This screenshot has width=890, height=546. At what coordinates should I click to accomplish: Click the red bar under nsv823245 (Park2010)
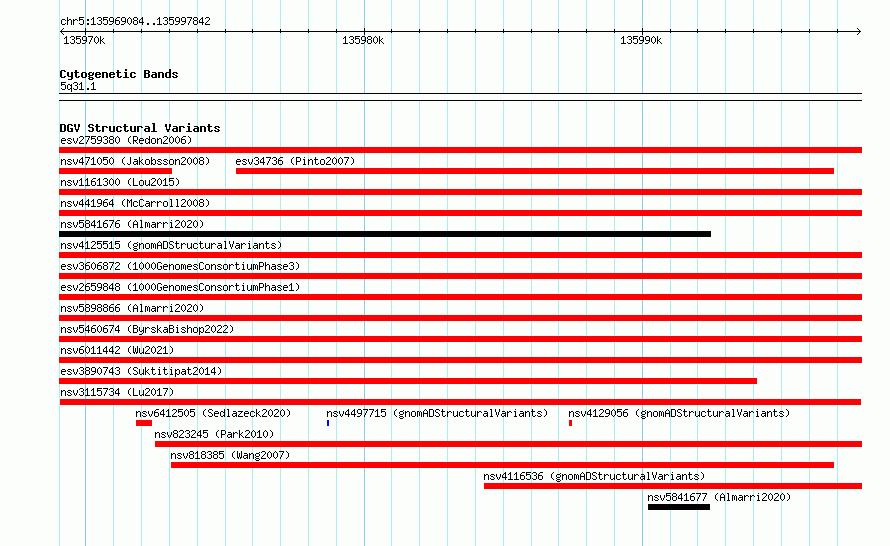[509, 444]
